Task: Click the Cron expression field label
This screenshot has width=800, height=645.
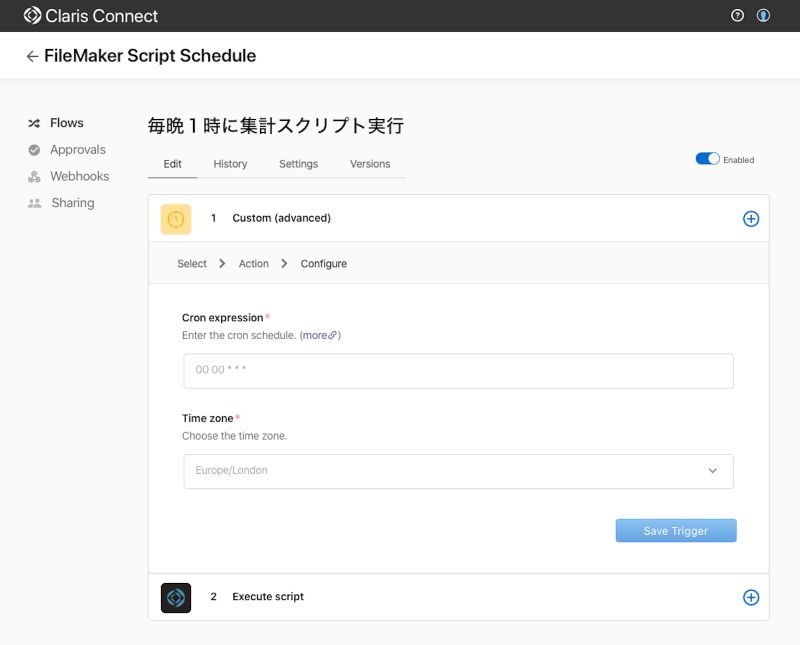Action: 222,317
